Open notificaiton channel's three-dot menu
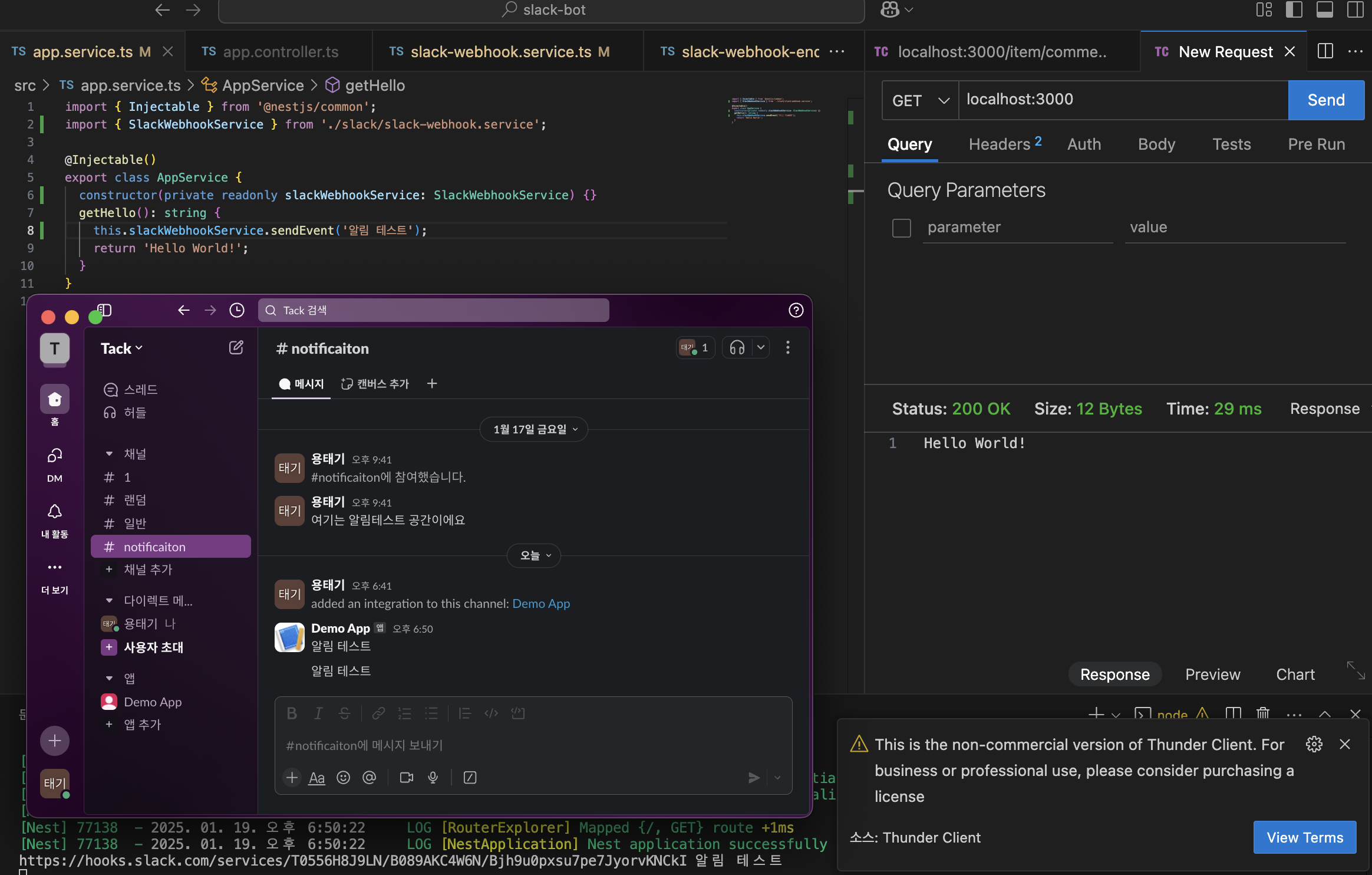The height and width of the screenshot is (875, 1372). [787, 348]
